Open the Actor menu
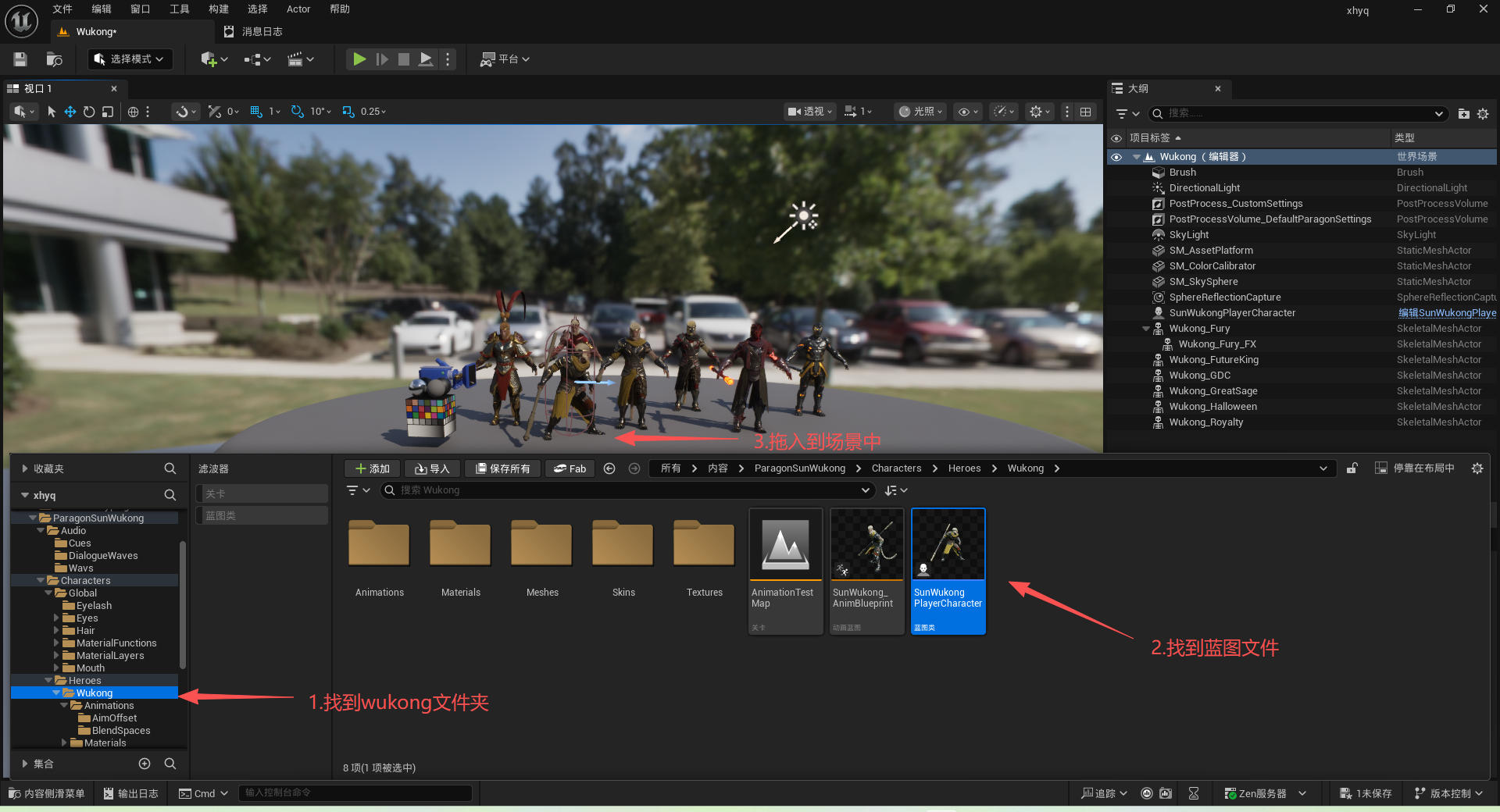 (x=298, y=9)
